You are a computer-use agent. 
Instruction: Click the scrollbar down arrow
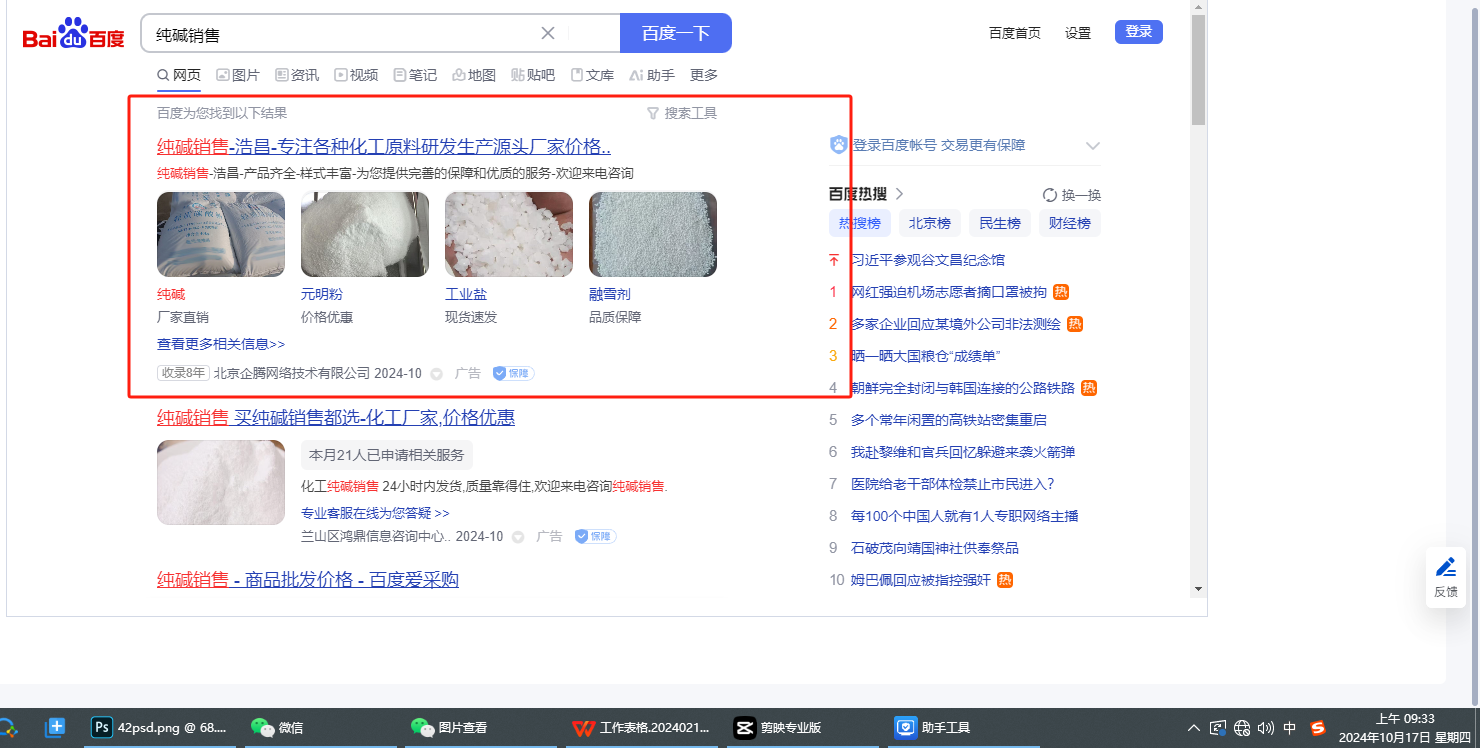coord(1198,589)
